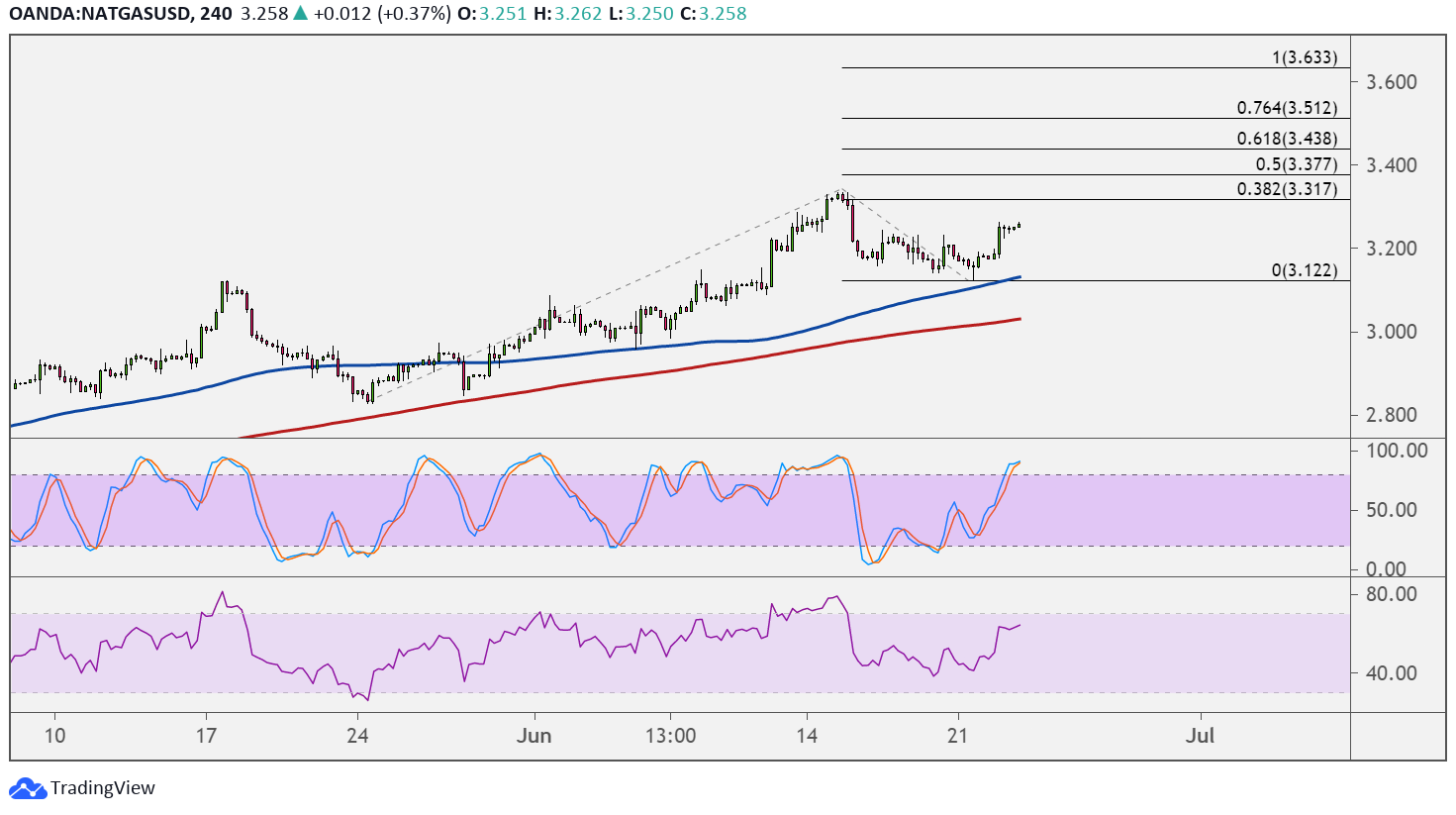Click the +0.012 (+0.37%) change value
The width and height of the screenshot is (1456, 815).
[383, 14]
